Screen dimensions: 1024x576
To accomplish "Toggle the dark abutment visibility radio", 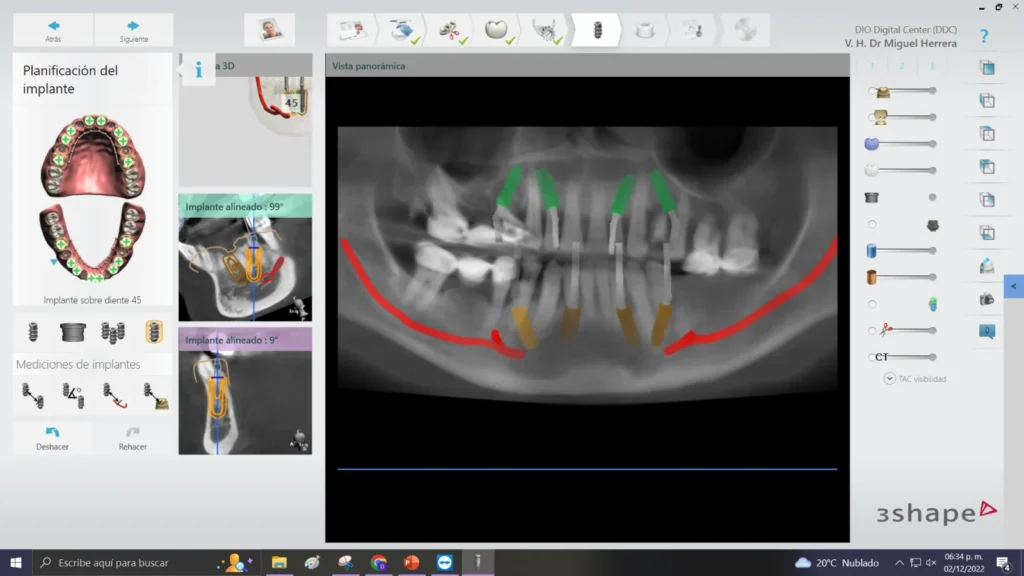I will click(872, 224).
